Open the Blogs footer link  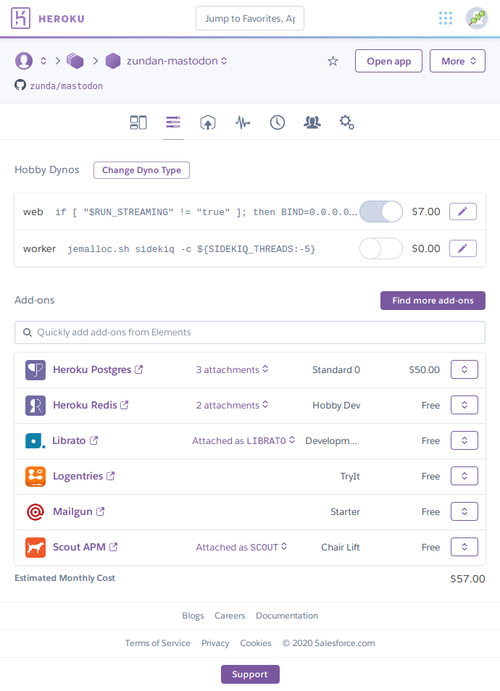(x=193, y=616)
